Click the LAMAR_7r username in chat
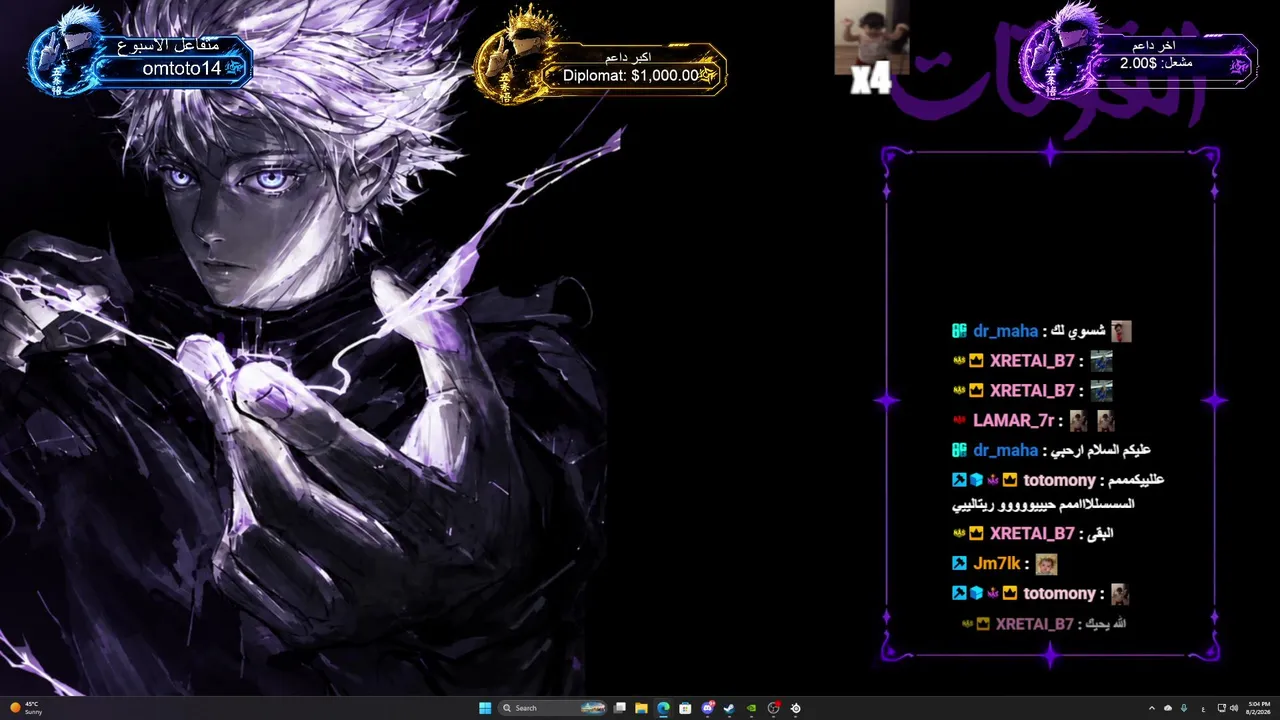Image resolution: width=1280 pixels, height=720 pixels. tap(1014, 421)
